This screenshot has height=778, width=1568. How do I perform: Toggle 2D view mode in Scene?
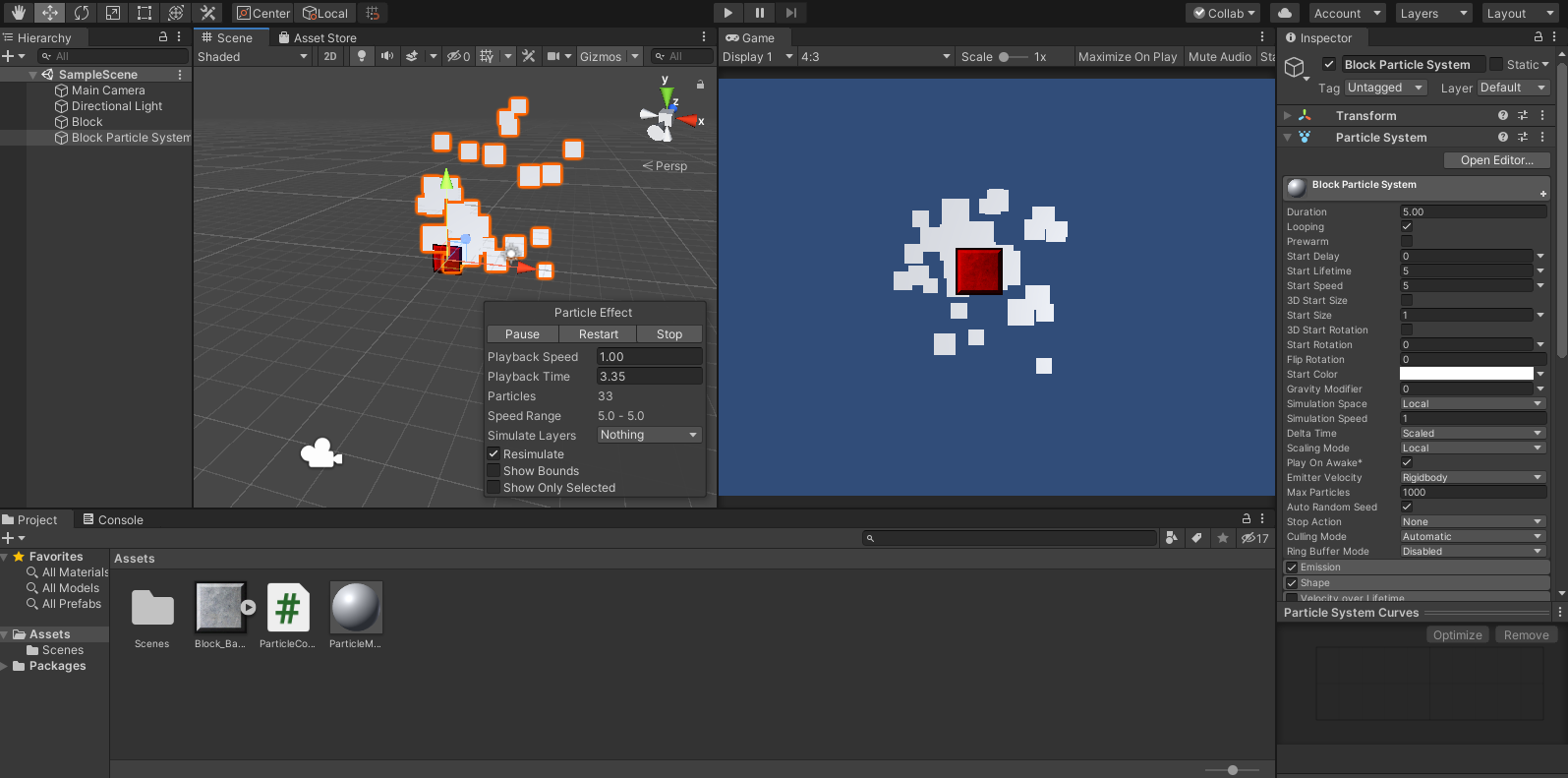(330, 56)
